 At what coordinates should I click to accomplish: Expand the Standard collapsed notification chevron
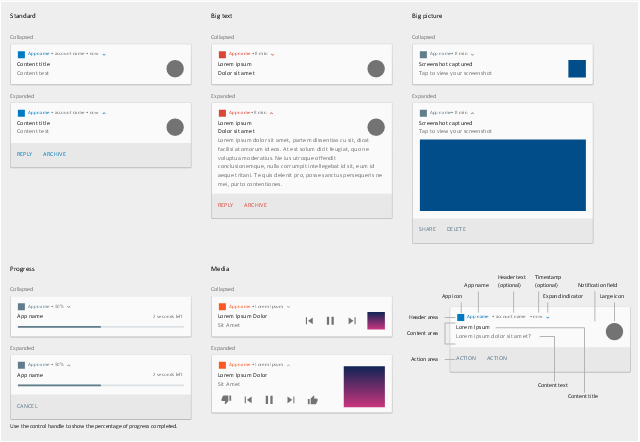(x=104, y=54)
